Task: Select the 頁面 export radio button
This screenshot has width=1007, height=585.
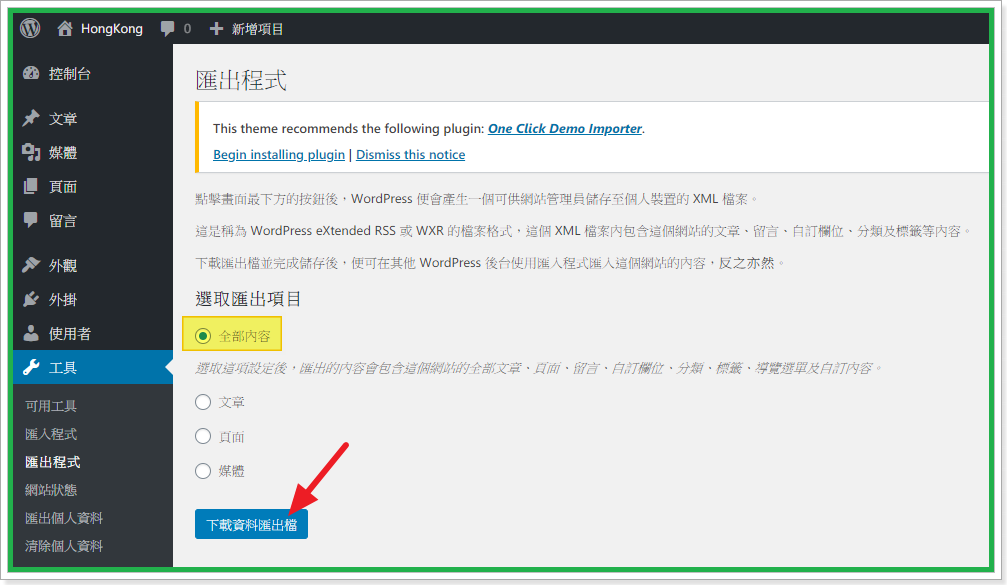Action: point(203,437)
